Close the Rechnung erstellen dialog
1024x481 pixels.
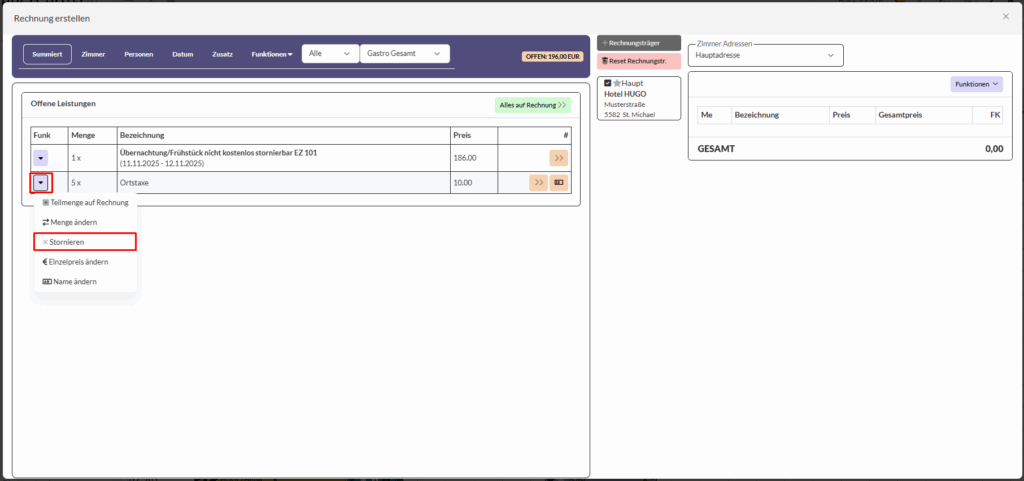pos(1005,17)
